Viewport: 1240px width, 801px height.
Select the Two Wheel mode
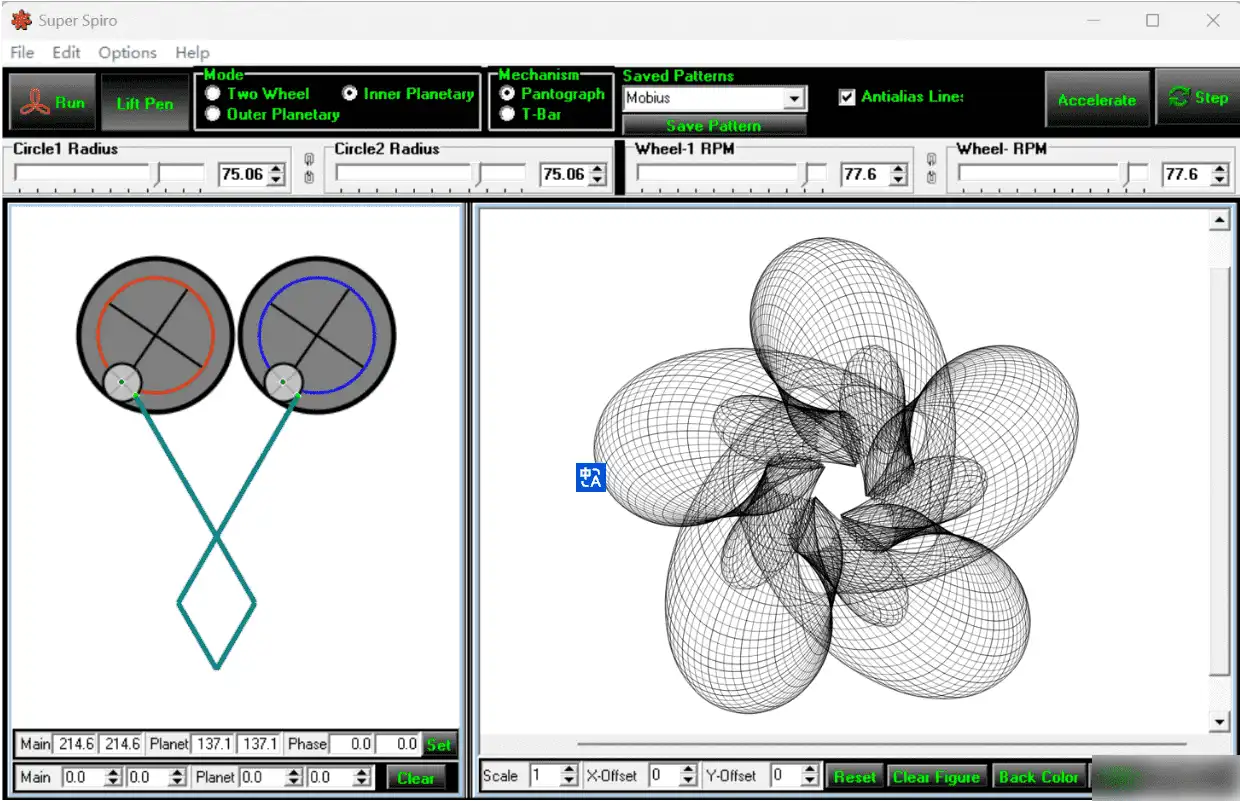click(x=212, y=94)
